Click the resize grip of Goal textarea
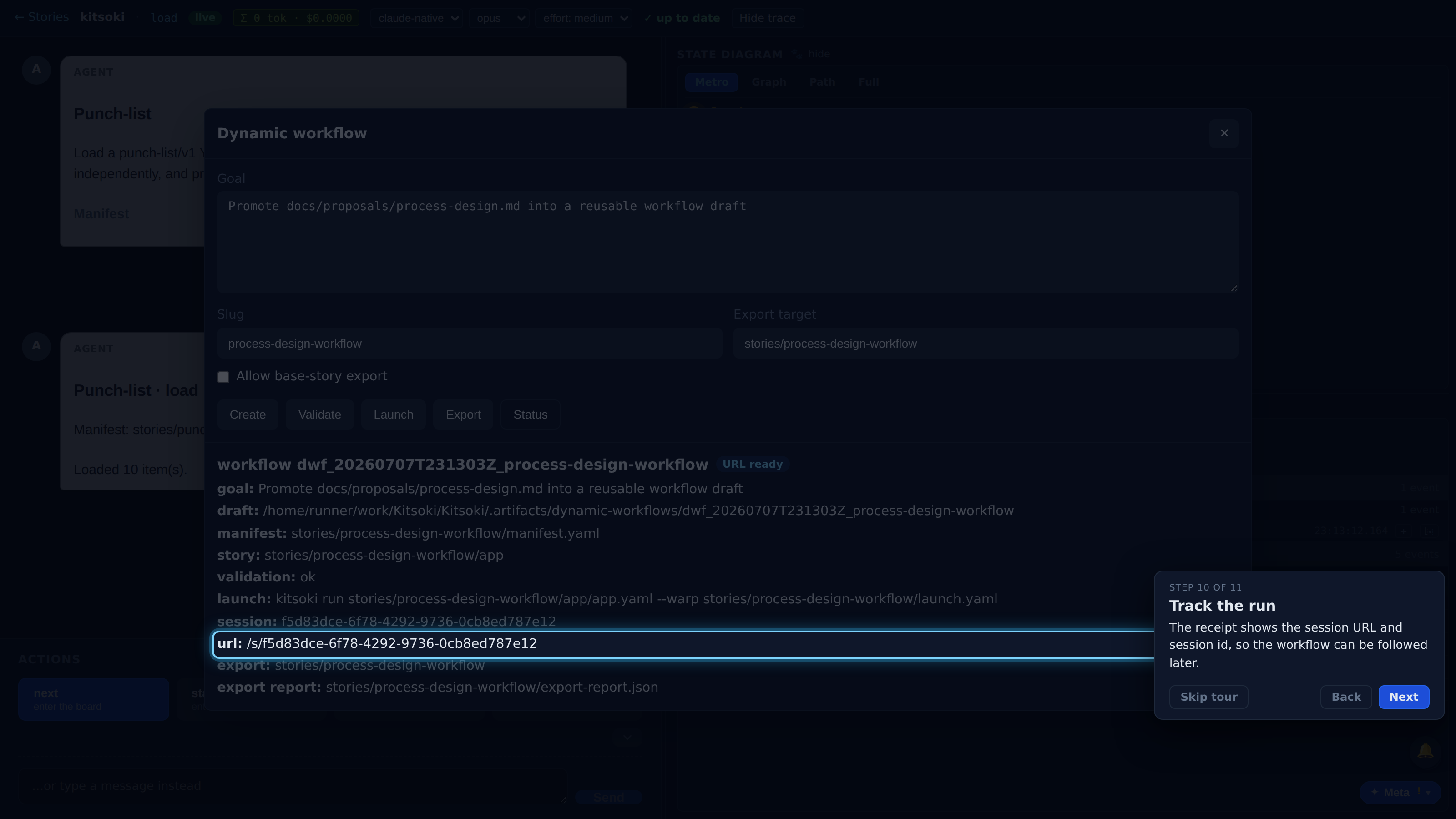 click(1234, 288)
